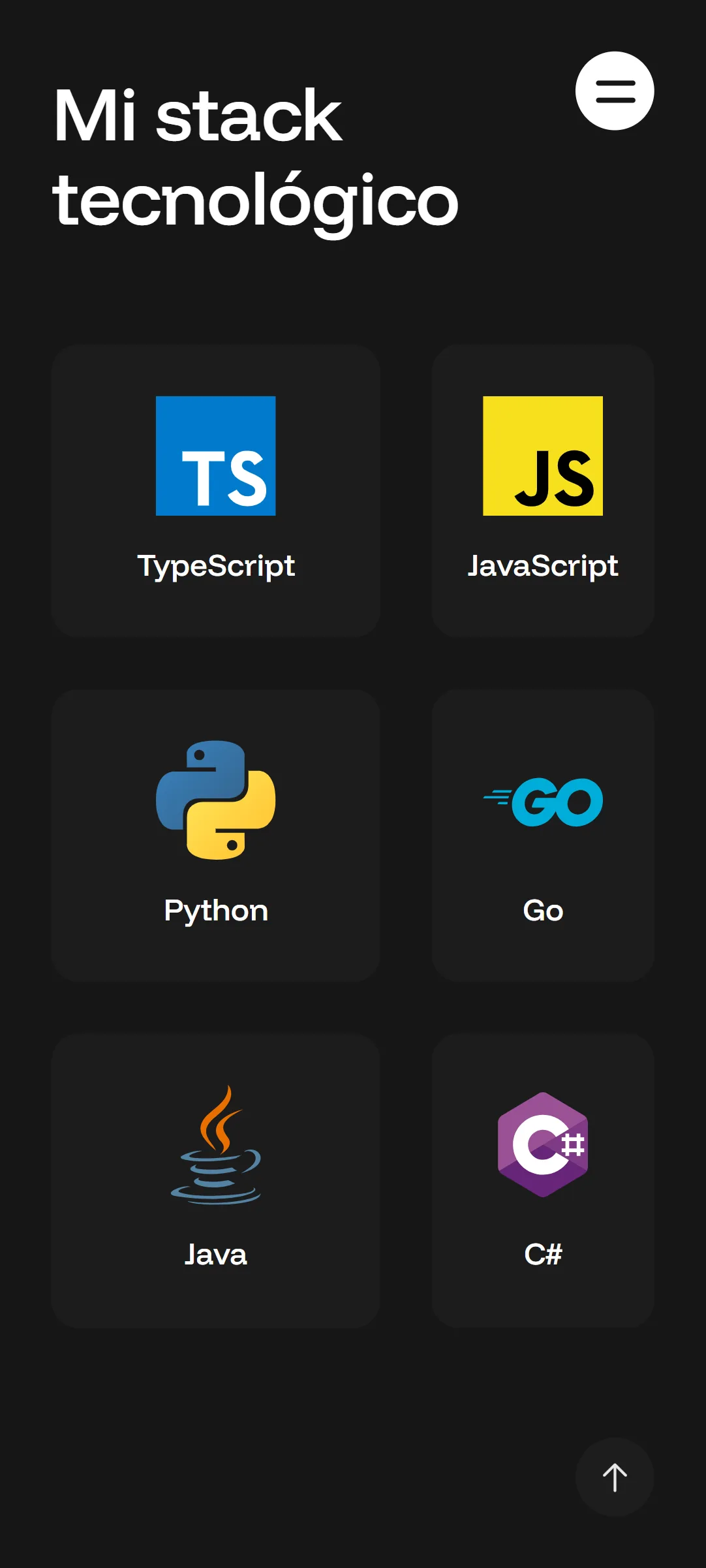706x1568 pixels.
Task: Click the "C#" label text
Action: (x=543, y=1255)
